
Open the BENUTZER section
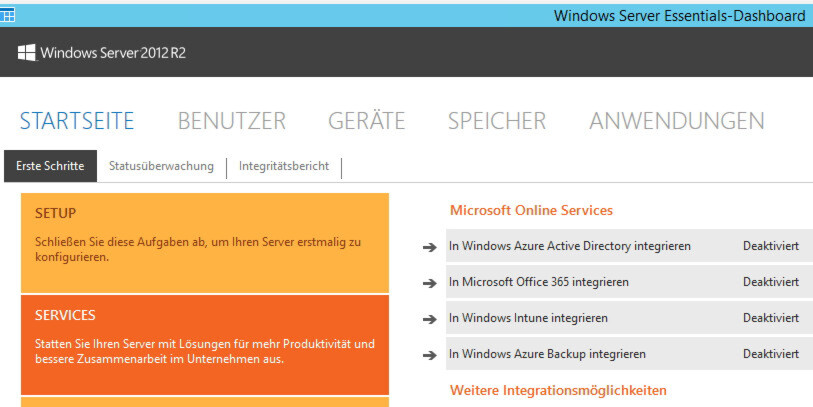click(232, 121)
